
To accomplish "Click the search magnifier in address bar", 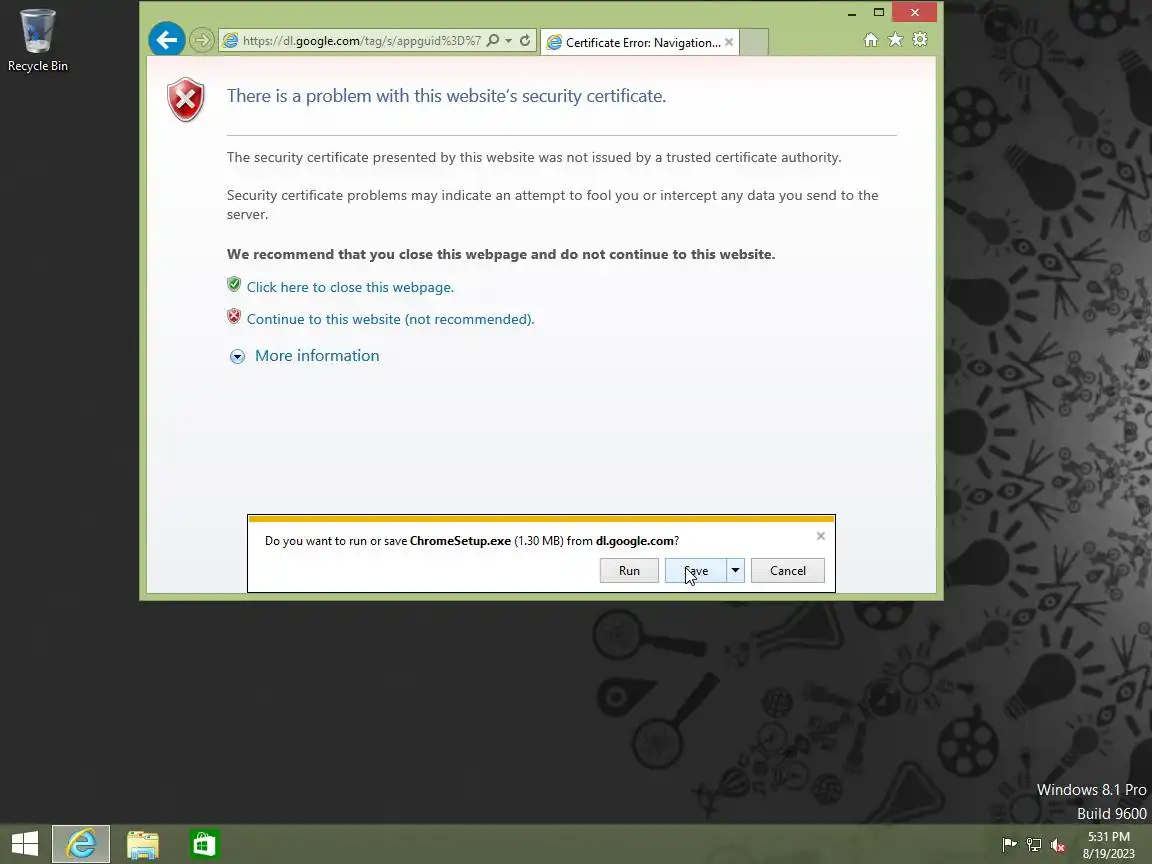I will point(493,40).
